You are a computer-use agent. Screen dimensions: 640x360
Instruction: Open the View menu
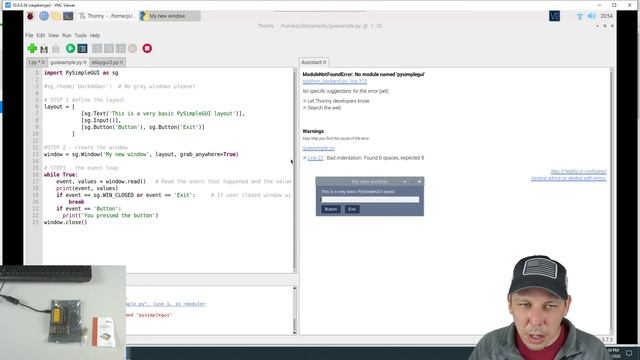pos(53,36)
